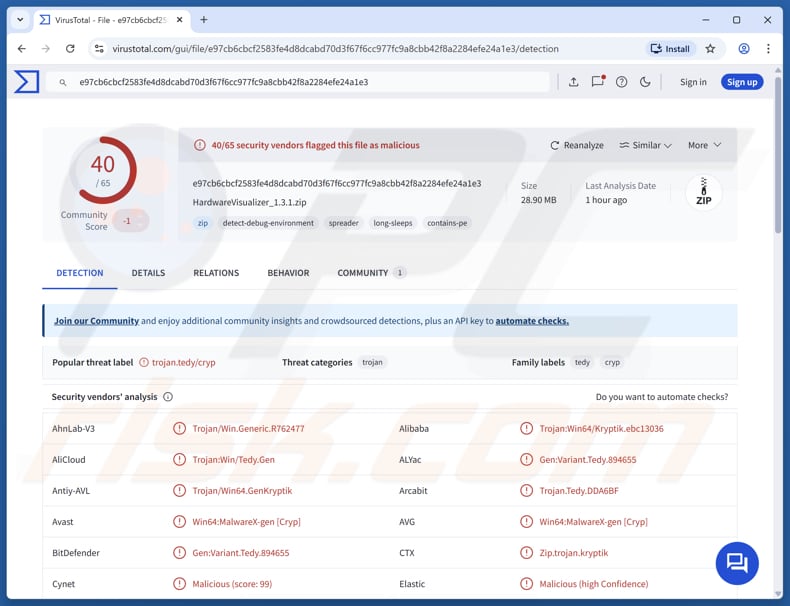Click the Sign up button
Screen dimensions: 790x606
[x=742, y=82]
